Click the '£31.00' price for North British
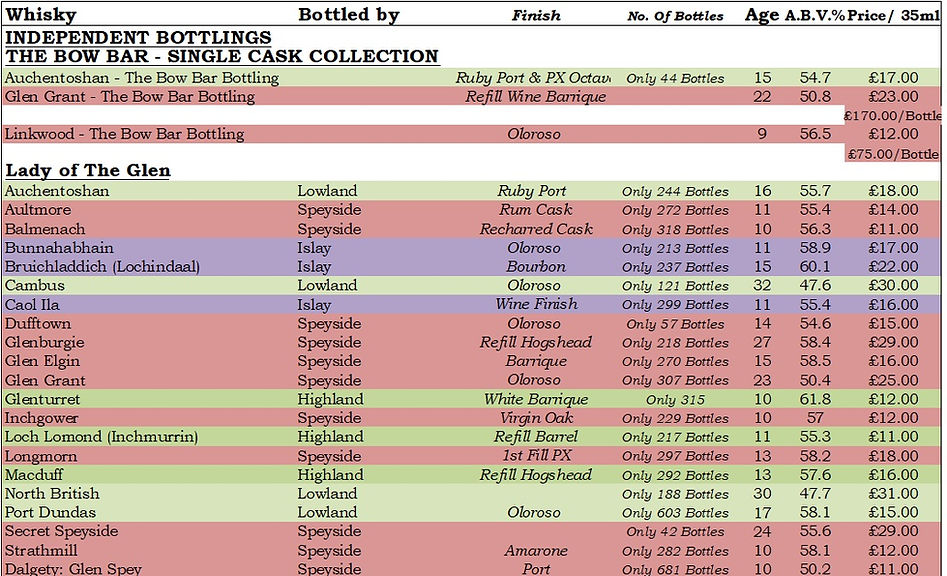The height and width of the screenshot is (576, 947). click(x=893, y=493)
